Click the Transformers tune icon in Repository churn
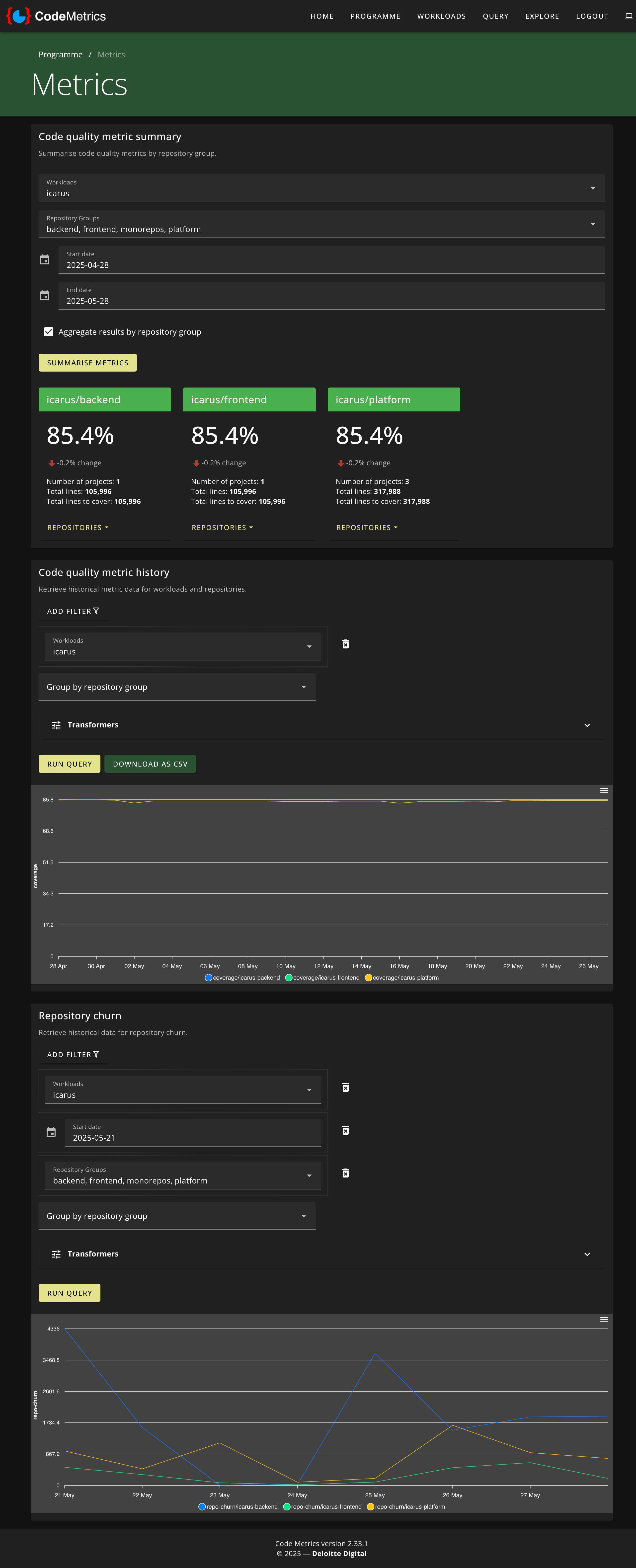The image size is (636, 1568). click(x=56, y=1254)
